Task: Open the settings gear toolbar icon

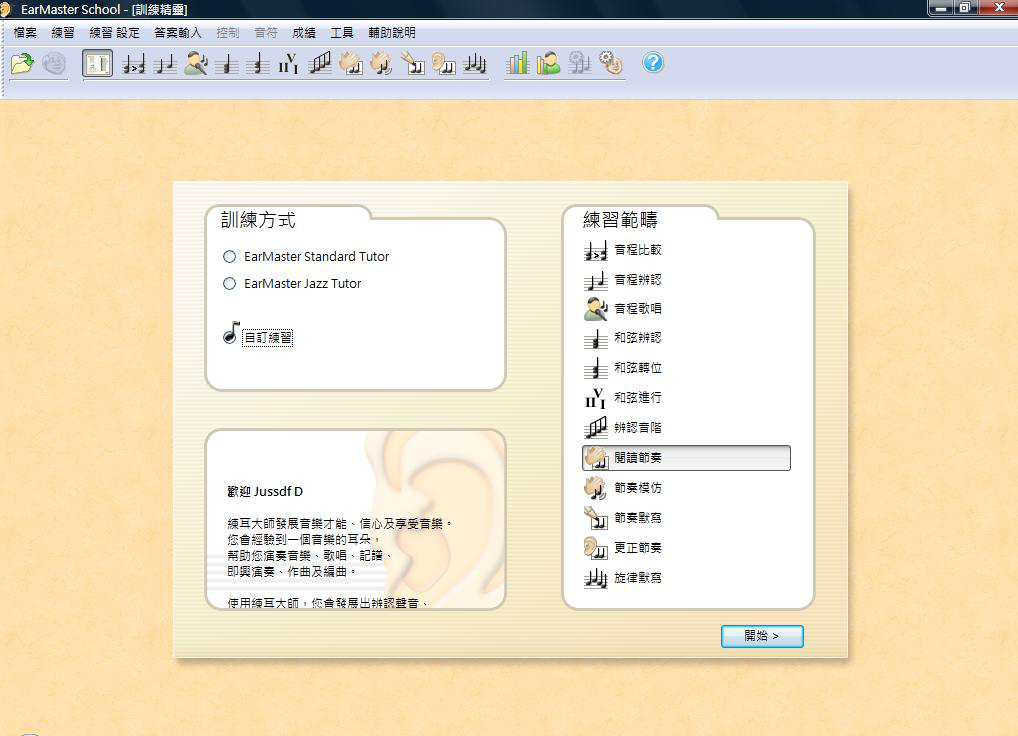Action: [610, 64]
